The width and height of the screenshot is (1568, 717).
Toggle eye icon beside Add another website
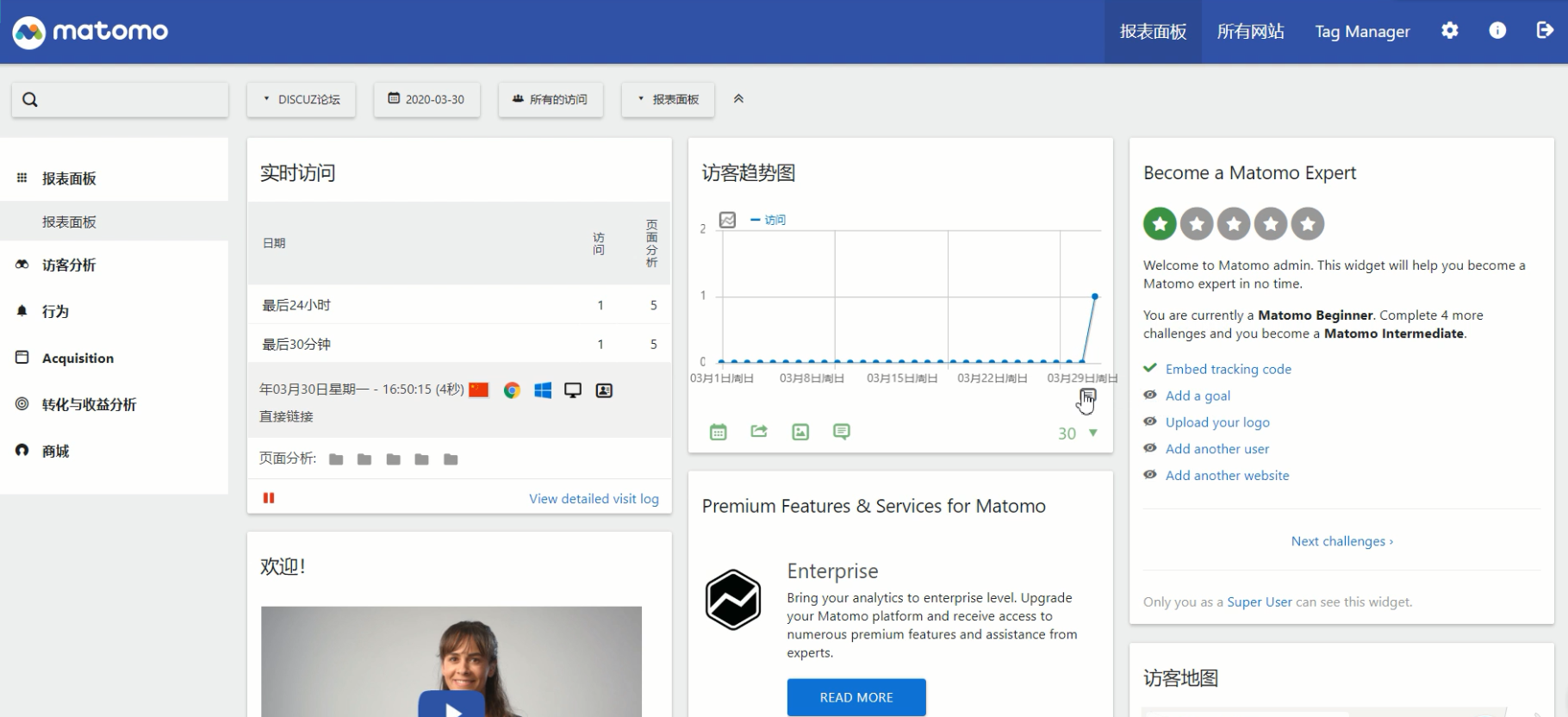tap(1150, 475)
